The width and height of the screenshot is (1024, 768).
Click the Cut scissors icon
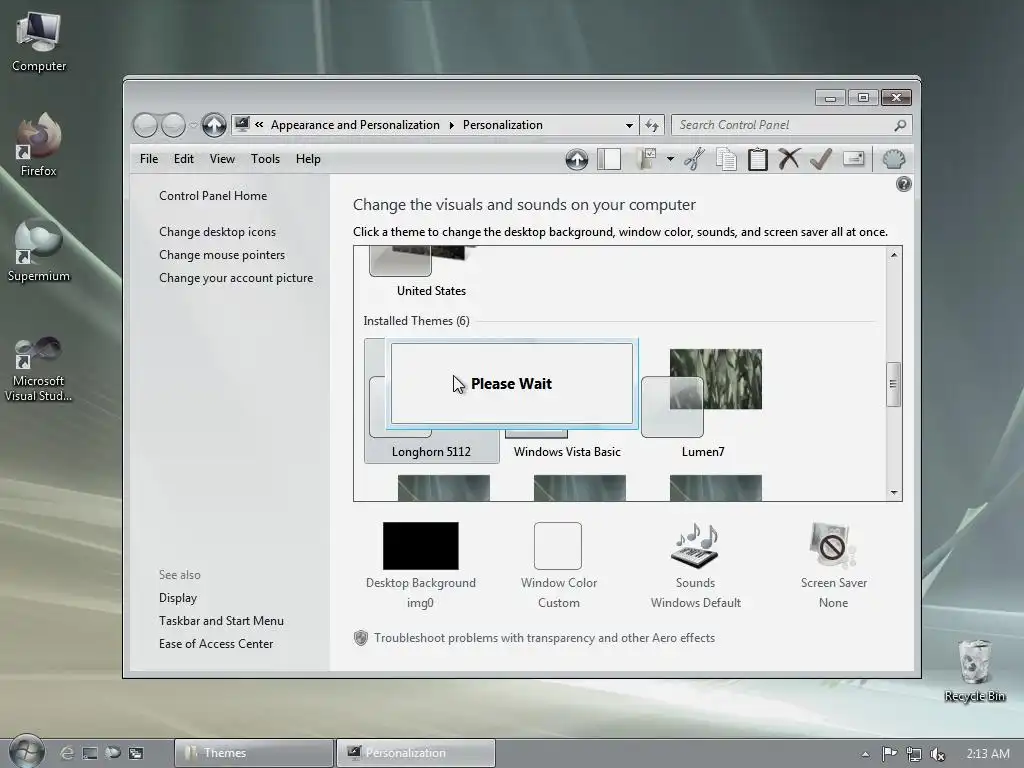click(x=694, y=159)
